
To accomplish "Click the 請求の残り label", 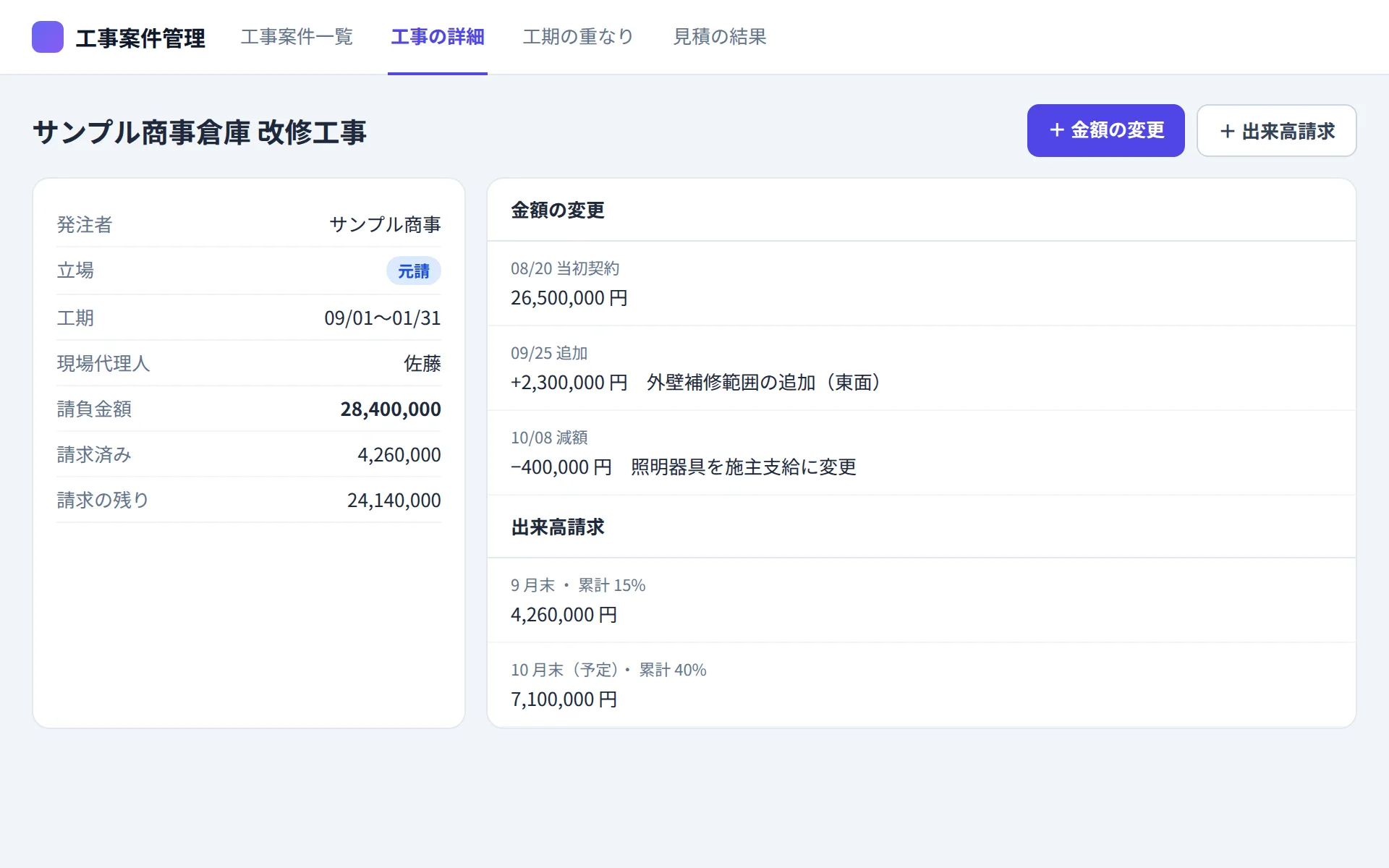I will pos(103,501).
